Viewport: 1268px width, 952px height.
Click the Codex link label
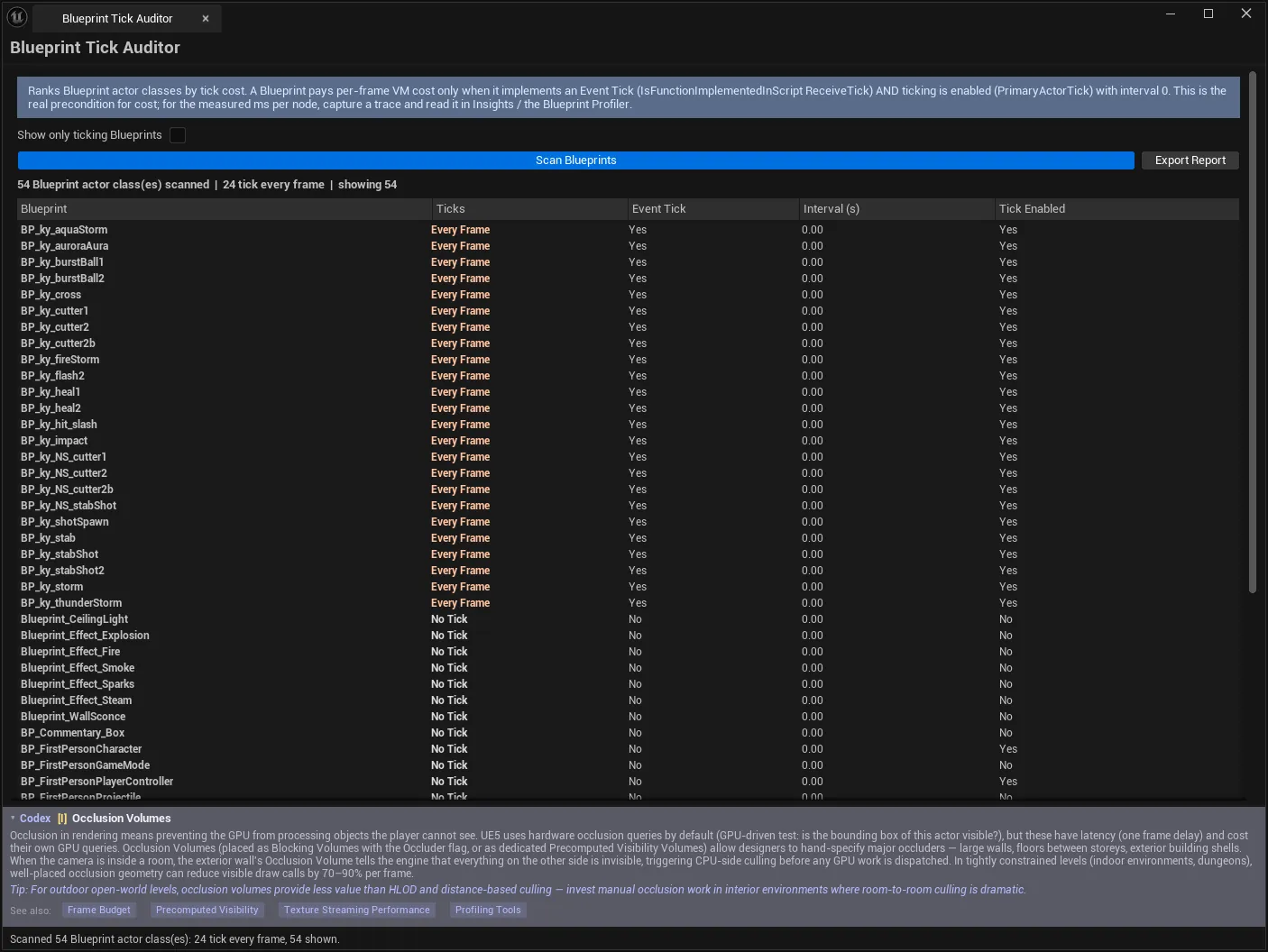pos(35,819)
